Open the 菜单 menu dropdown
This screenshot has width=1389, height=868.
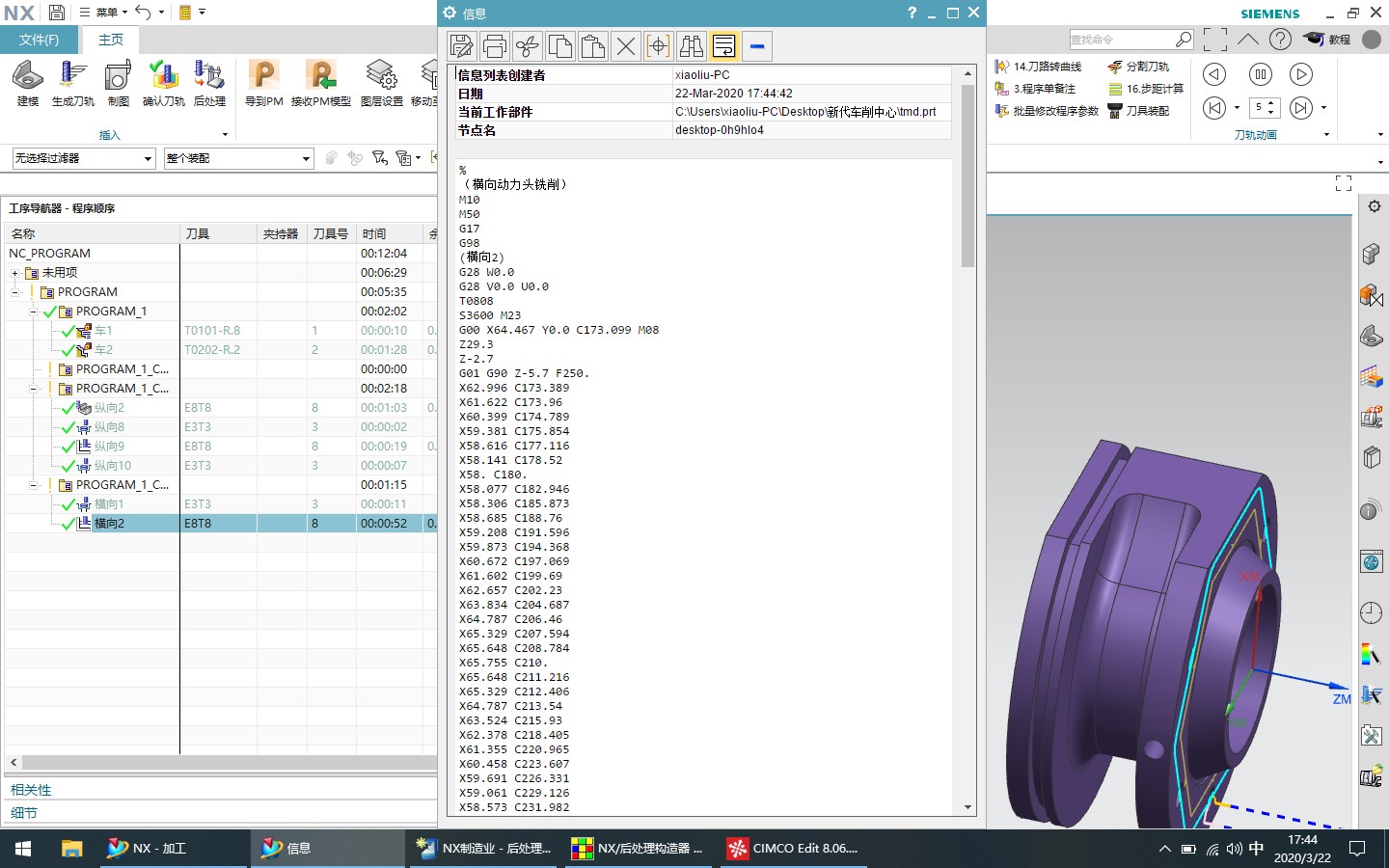tap(103, 13)
